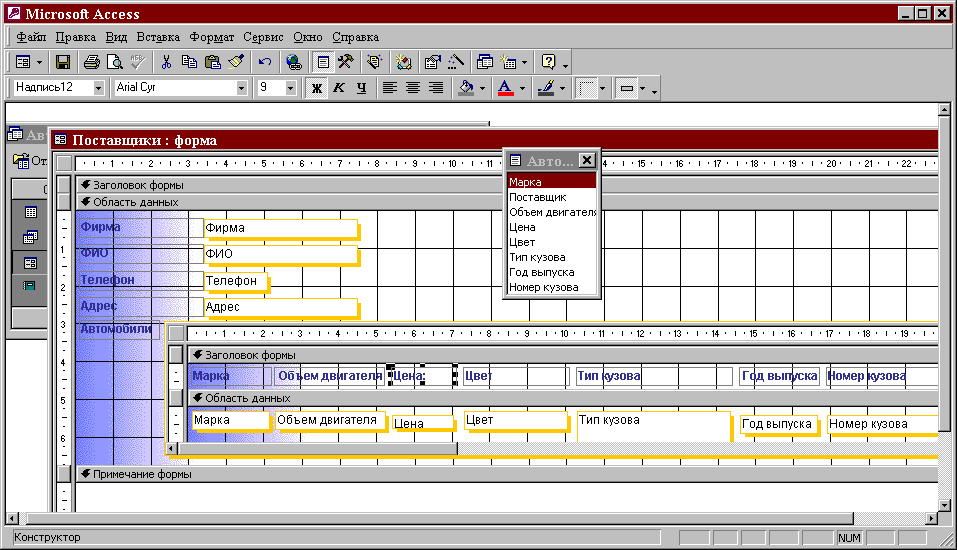Open the Файл menu
Screen dimensions: 957x550
click(31, 37)
